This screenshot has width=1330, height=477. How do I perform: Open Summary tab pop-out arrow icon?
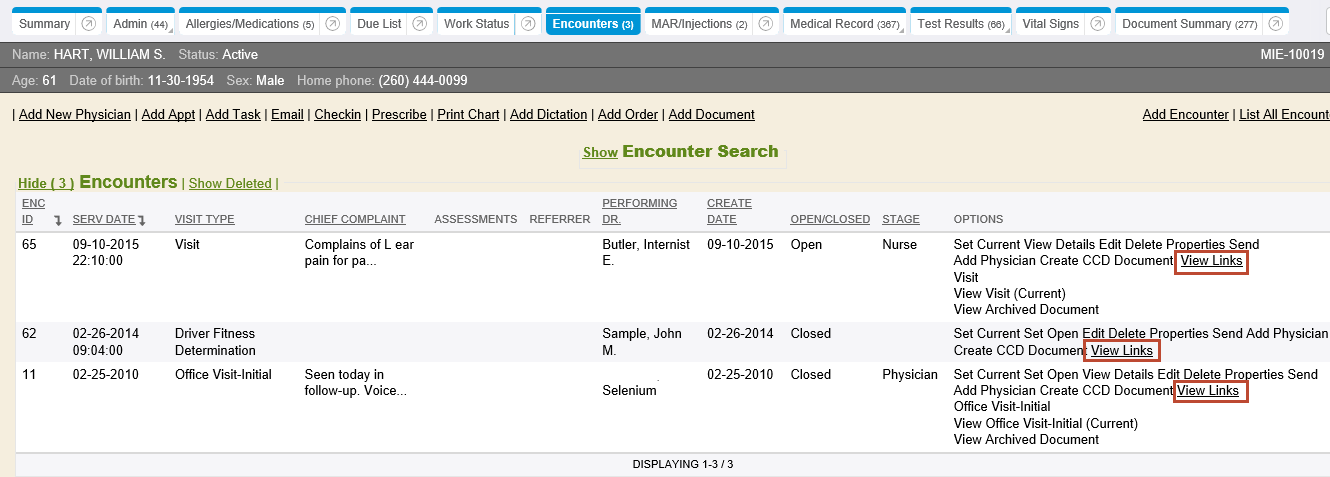89,24
